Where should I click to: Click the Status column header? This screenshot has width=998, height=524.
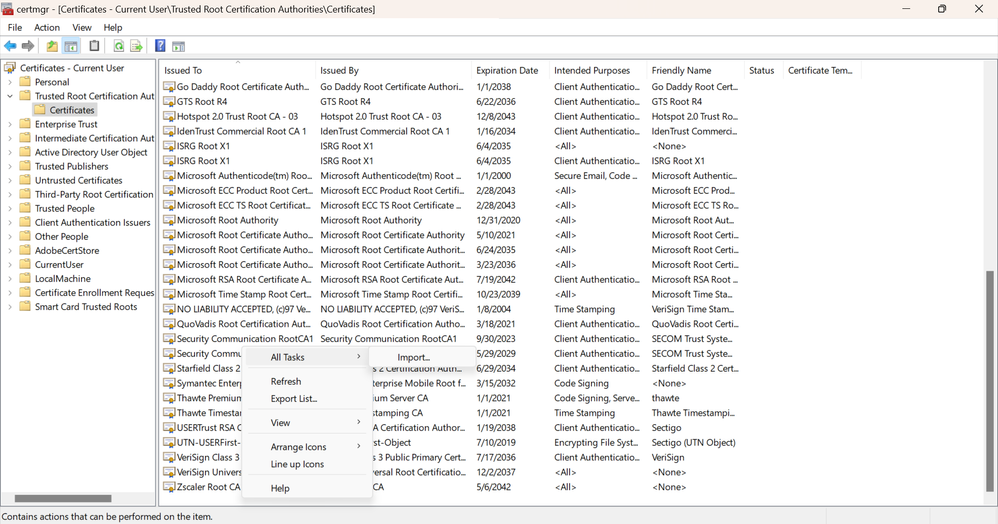(763, 71)
